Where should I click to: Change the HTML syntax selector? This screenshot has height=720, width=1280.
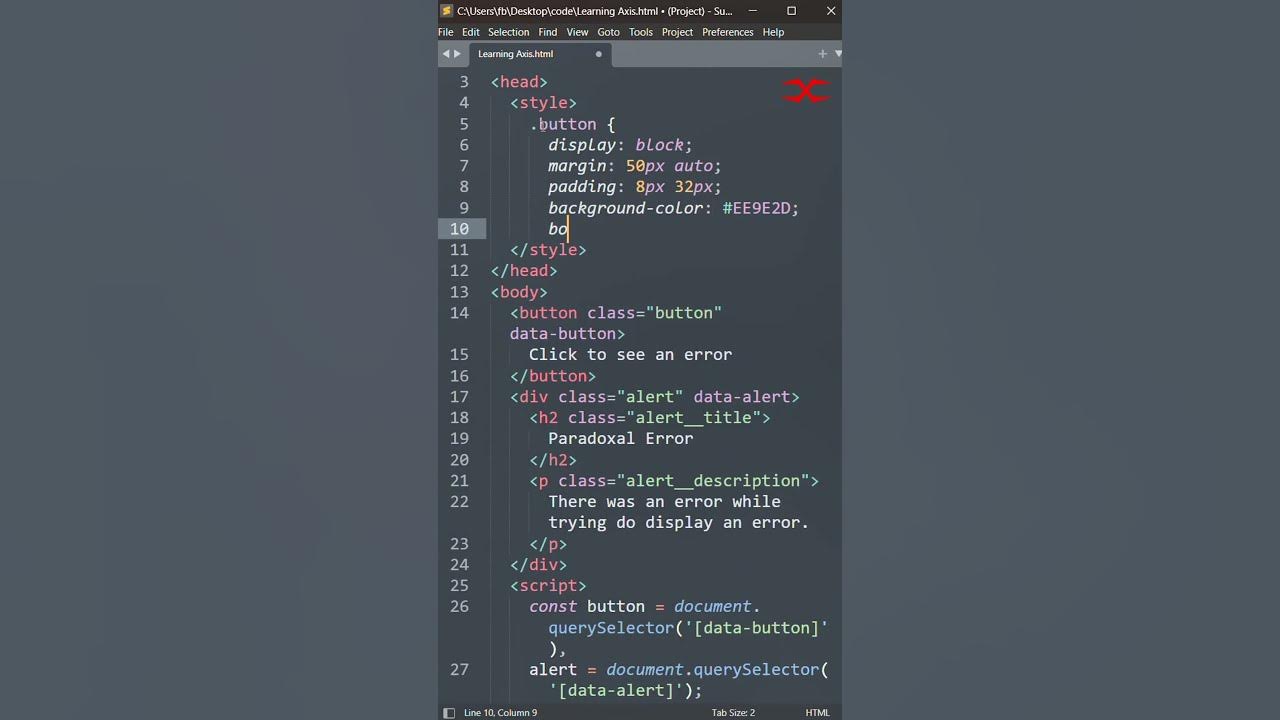pos(817,713)
